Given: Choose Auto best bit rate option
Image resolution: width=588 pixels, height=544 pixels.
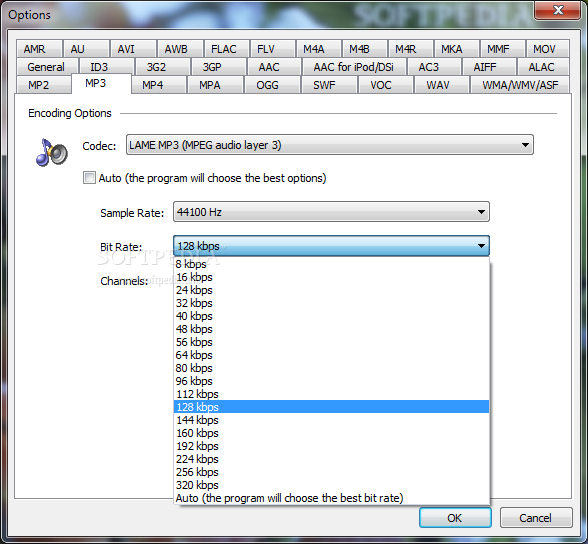Looking at the screenshot, I should pyautogui.click(x=332, y=498).
